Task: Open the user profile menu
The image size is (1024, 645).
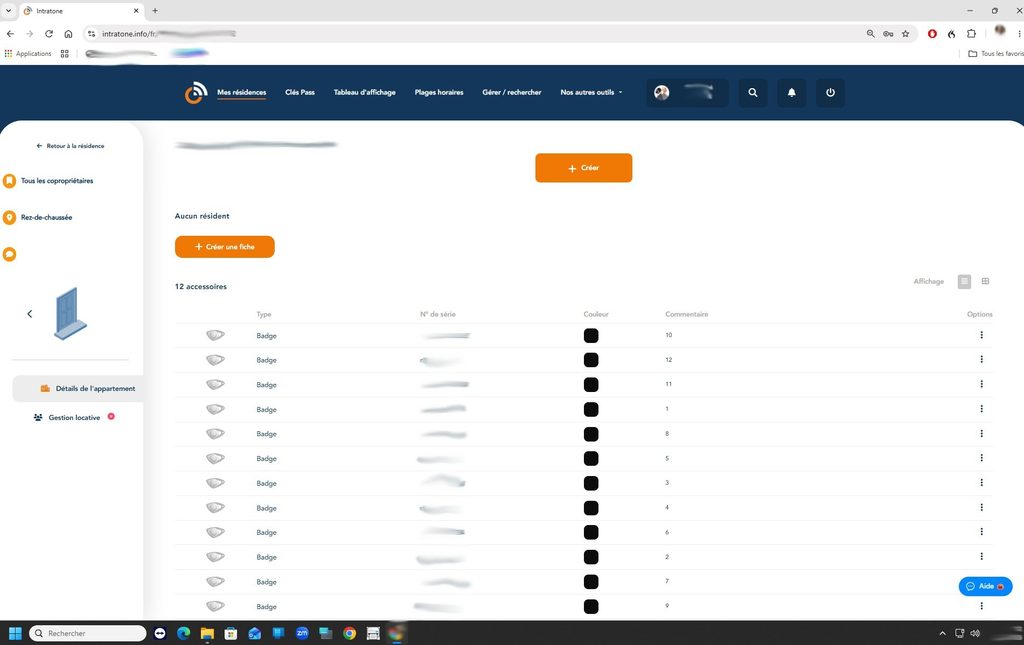Action: (x=687, y=93)
